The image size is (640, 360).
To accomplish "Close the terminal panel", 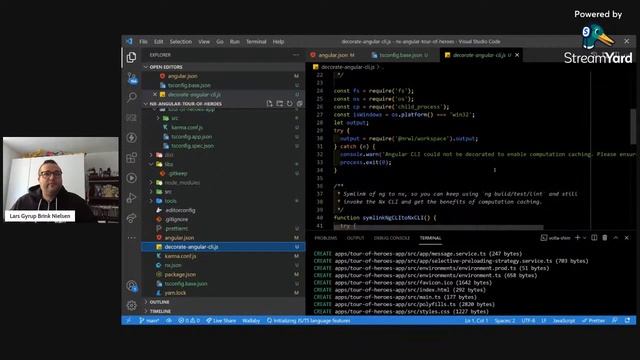I will (x=627, y=238).
